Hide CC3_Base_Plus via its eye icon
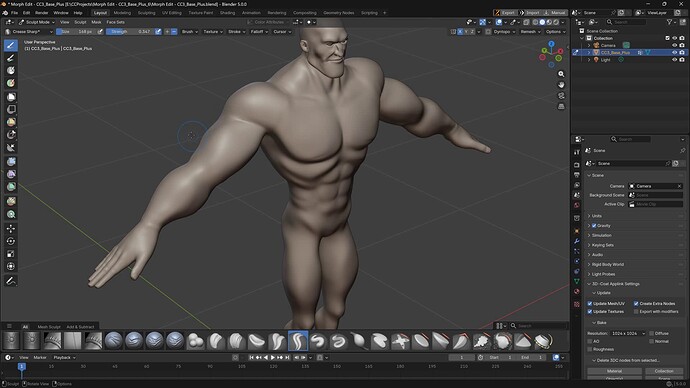The image size is (690, 388). point(674,52)
